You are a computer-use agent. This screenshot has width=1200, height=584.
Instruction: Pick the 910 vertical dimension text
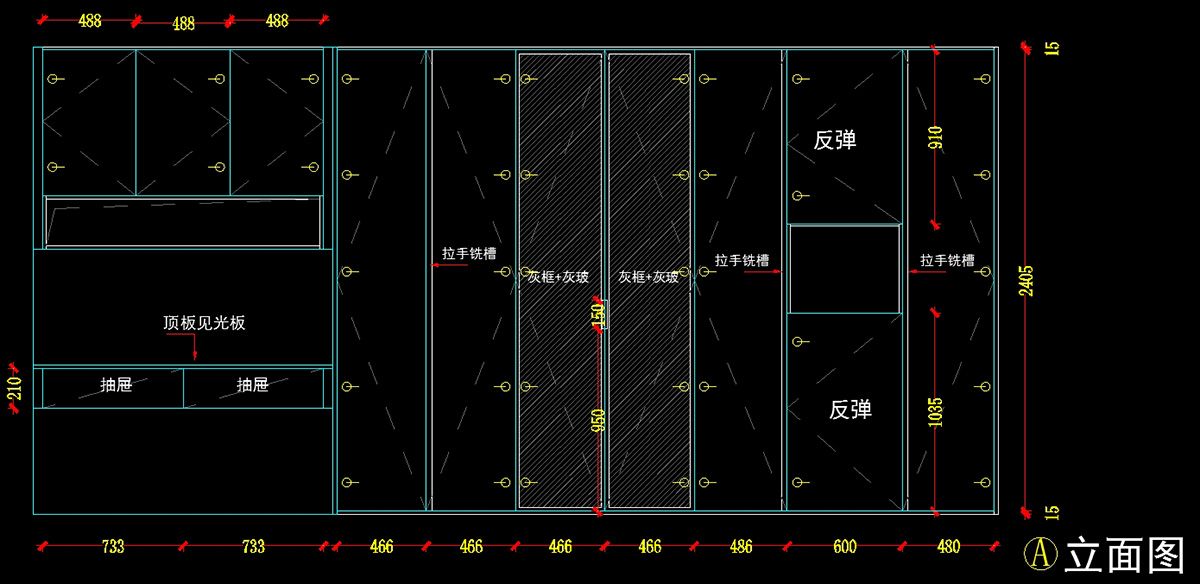click(x=936, y=137)
